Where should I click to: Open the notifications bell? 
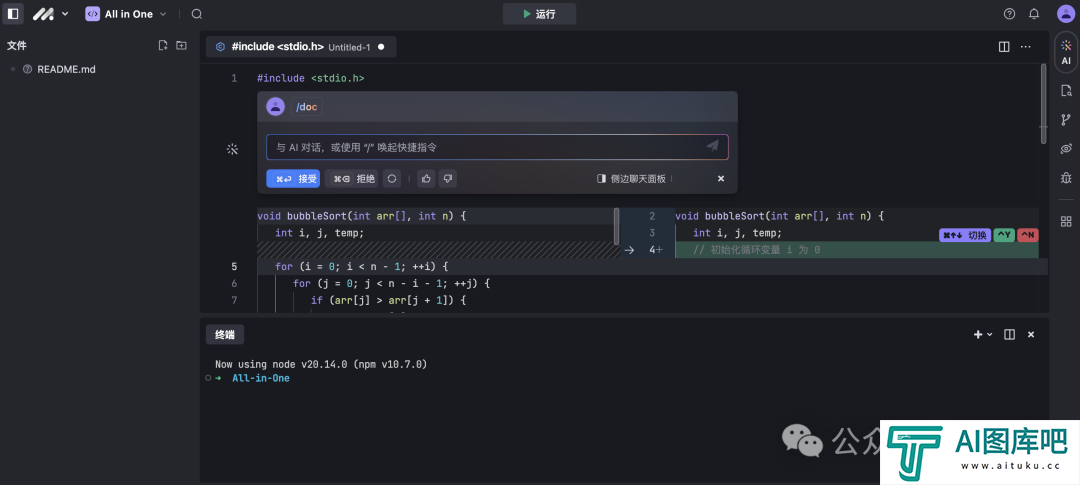(x=1034, y=14)
